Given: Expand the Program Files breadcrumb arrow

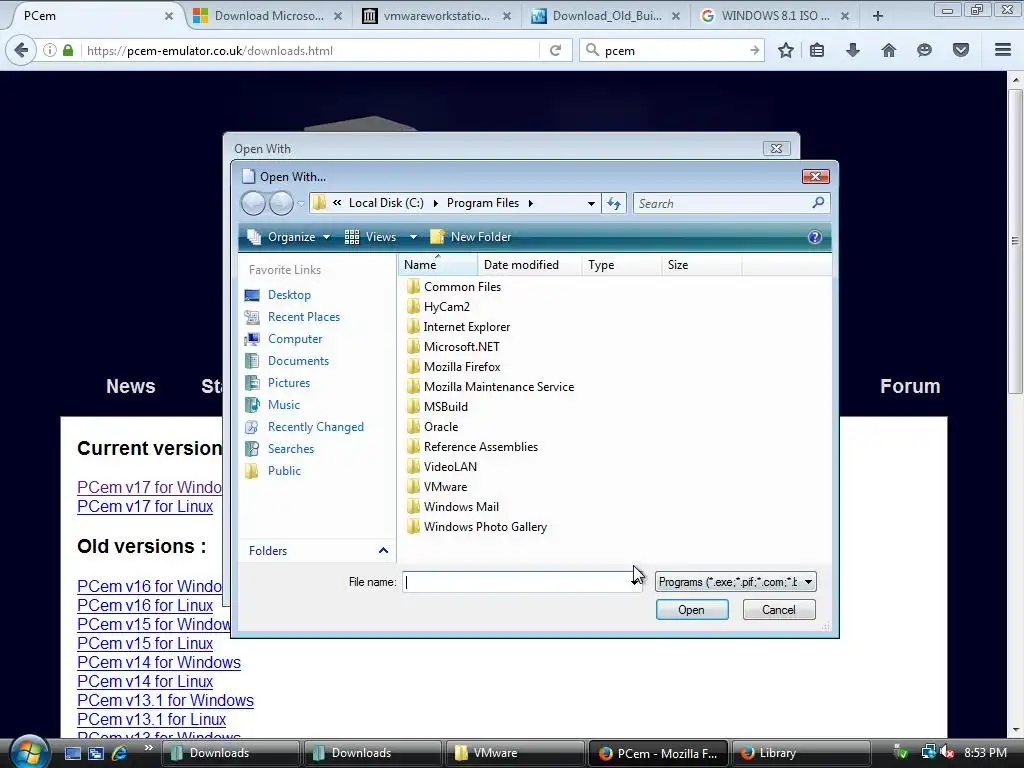Looking at the screenshot, I should pyautogui.click(x=530, y=203).
